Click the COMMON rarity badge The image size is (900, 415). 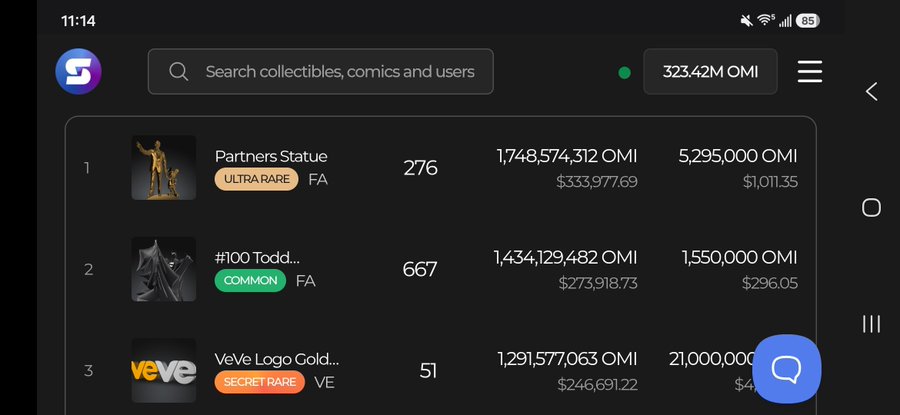[x=250, y=281]
